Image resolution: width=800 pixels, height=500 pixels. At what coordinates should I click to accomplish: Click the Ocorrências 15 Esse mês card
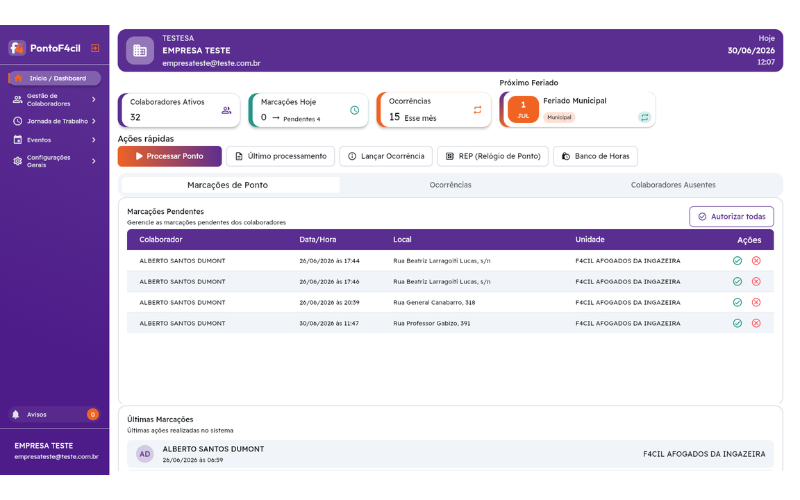434,110
